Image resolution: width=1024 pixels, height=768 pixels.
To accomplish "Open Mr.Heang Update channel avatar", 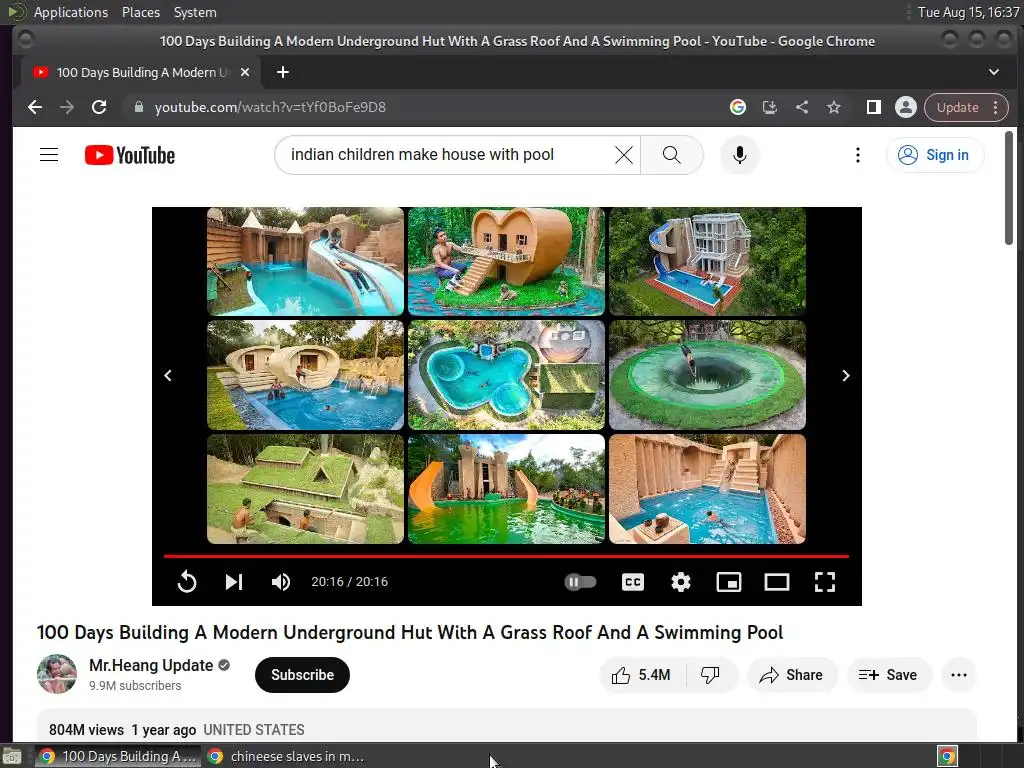I will [x=57, y=674].
